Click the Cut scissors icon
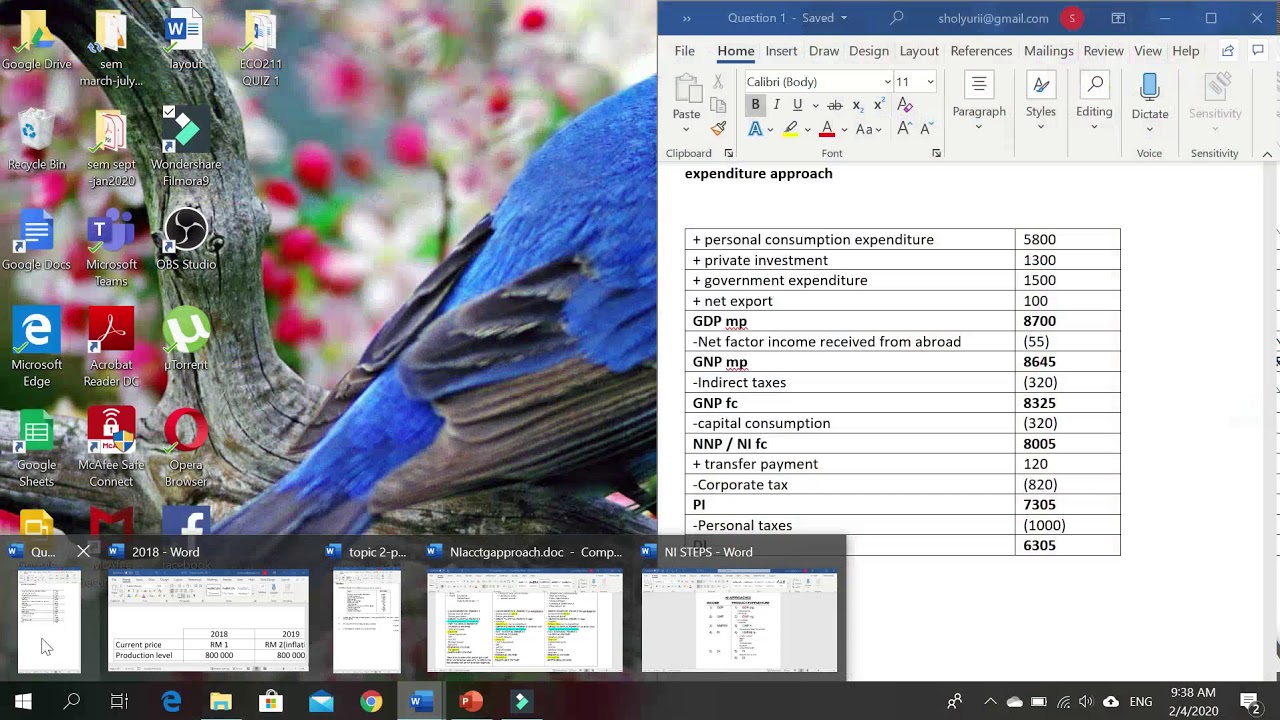 718,82
